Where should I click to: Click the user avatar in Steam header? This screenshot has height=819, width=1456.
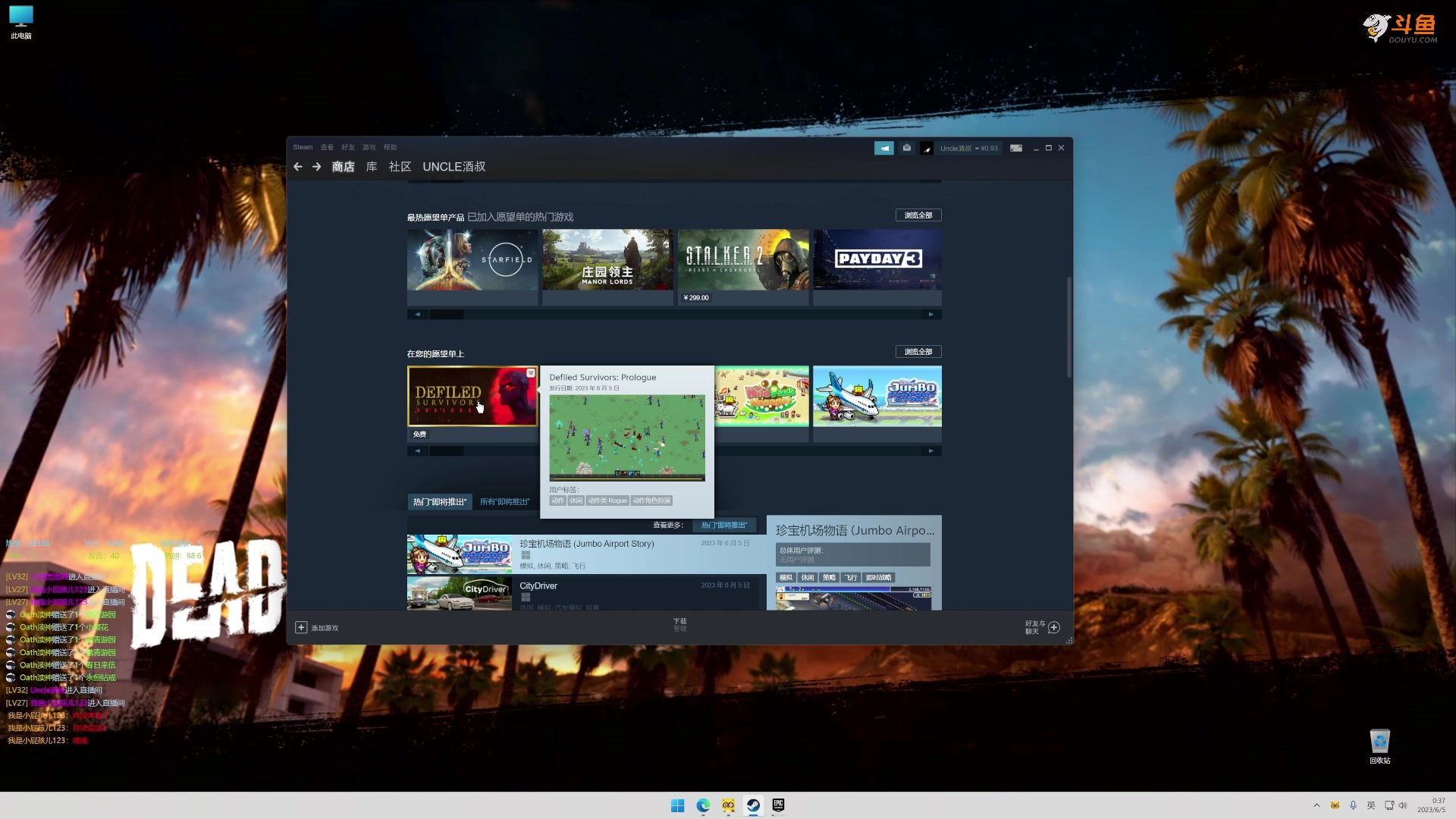tap(927, 149)
